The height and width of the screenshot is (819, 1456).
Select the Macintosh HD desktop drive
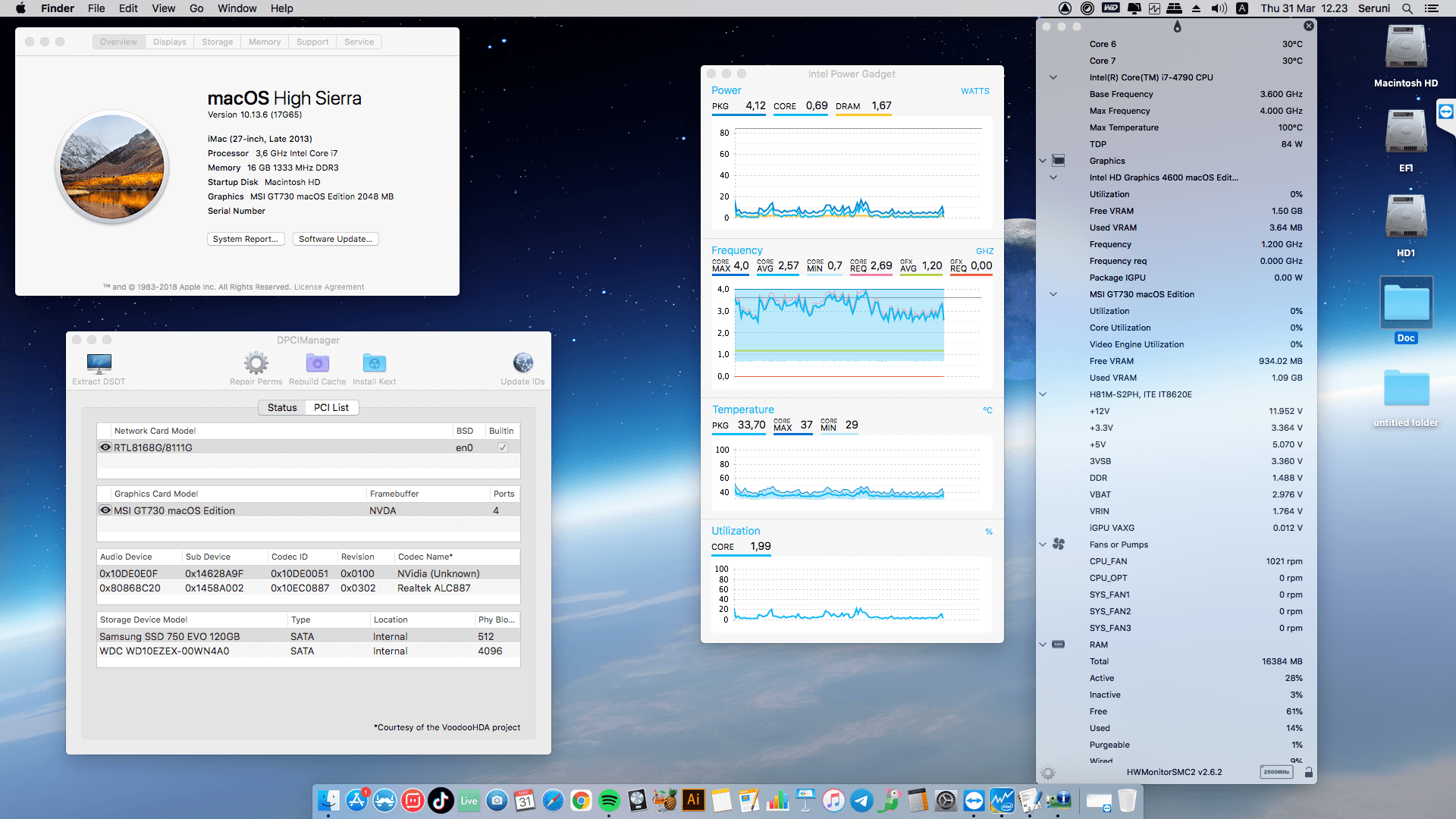1405,56
